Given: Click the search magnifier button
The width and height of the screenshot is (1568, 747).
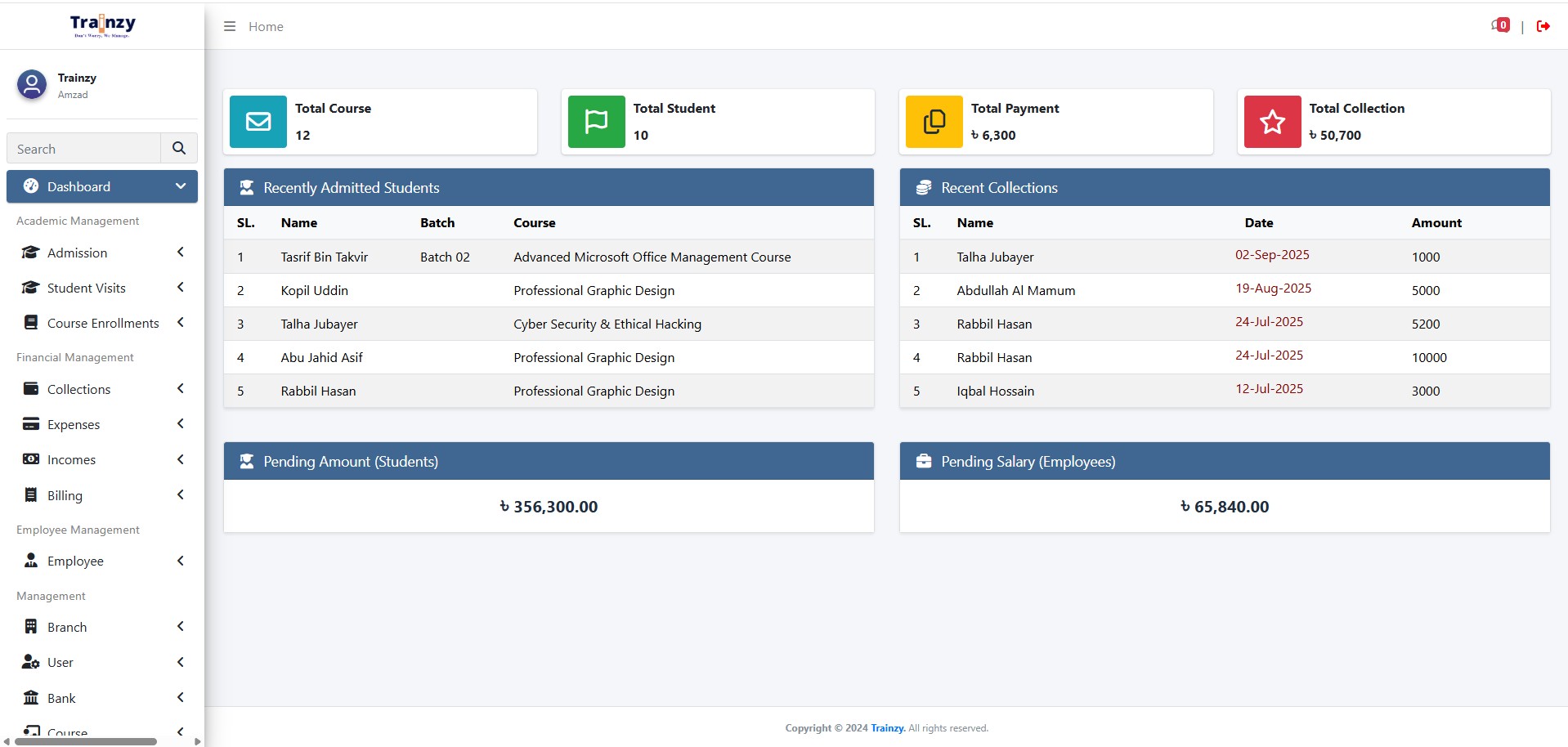Looking at the screenshot, I should [179, 148].
